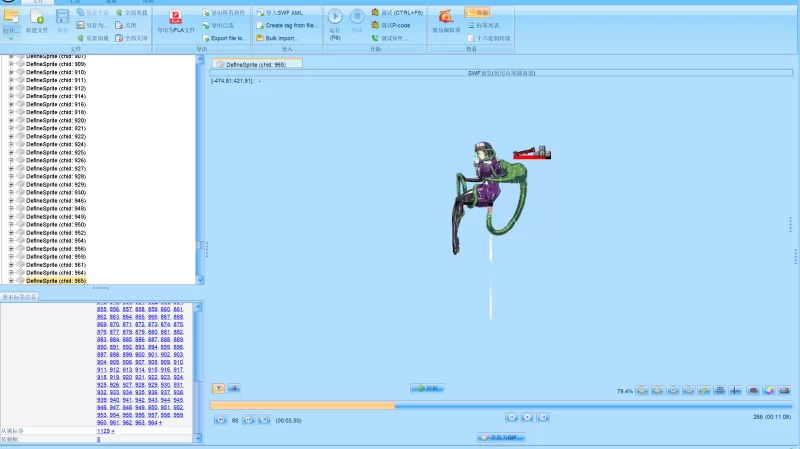The image size is (800, 449).
Task: Select DefineSprite (chid: 964) tree row
Action: tap(56, 273)
